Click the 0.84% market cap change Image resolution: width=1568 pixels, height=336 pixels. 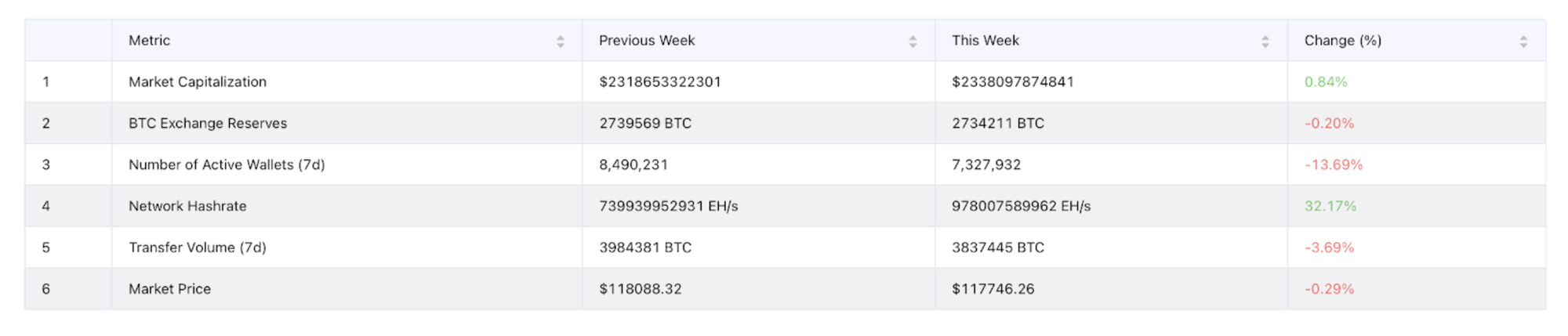click(x=1325, y=82)
